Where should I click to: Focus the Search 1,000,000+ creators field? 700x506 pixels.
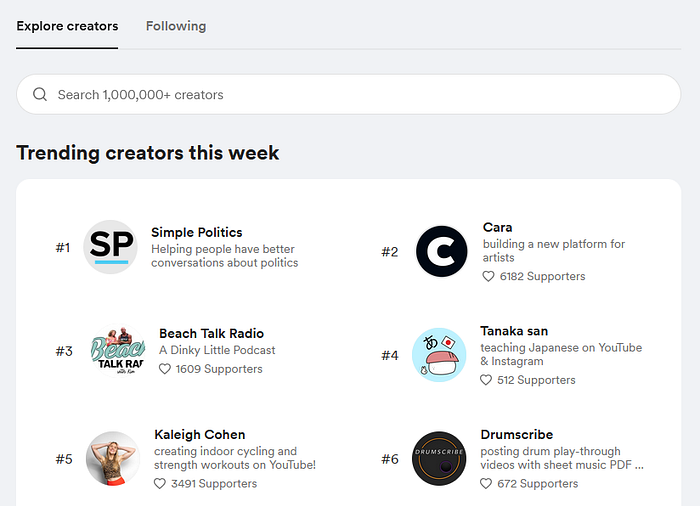tap(349, 94)
